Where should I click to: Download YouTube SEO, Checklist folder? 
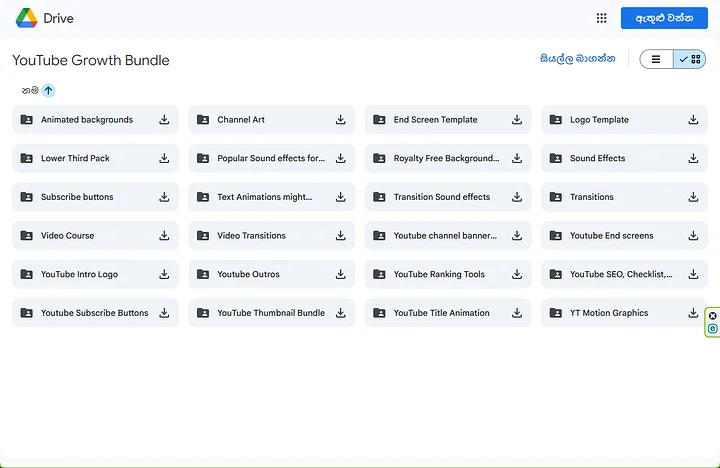click(x=693, y=274)
